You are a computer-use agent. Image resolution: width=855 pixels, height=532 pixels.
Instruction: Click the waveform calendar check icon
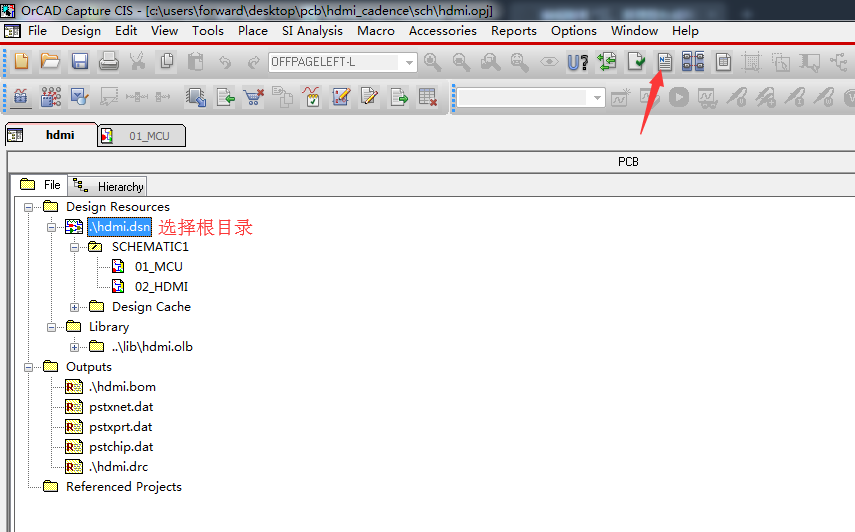(312, 98)
